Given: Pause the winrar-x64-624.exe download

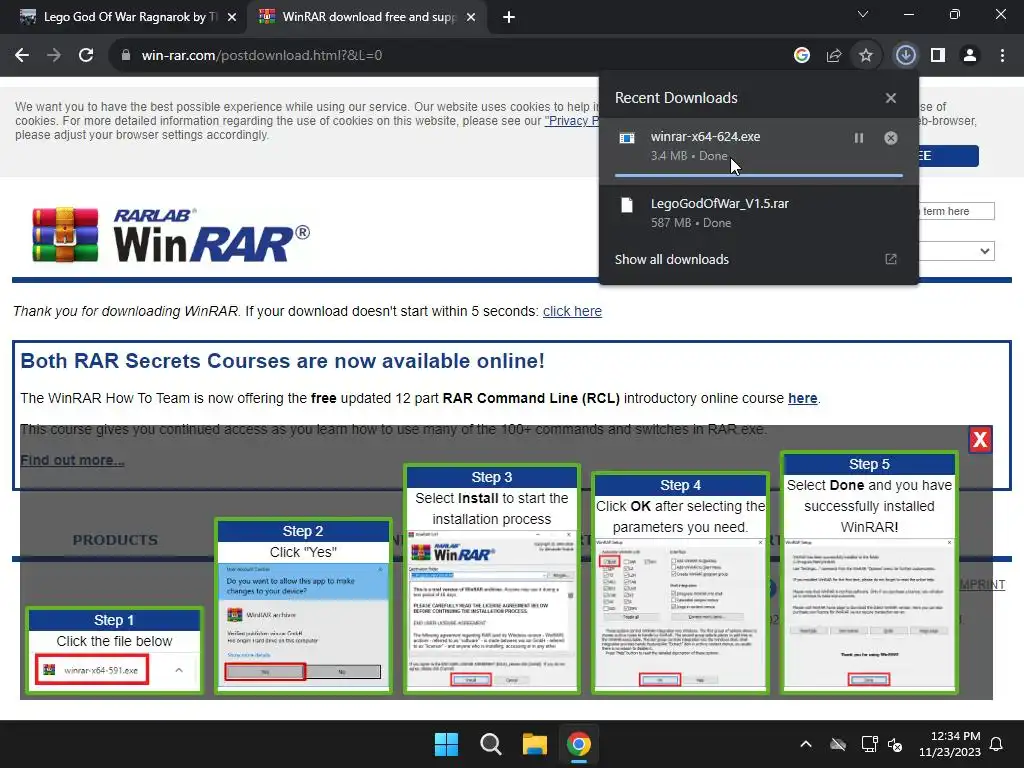Looking at the screenshot, I should tap(859, 138).
